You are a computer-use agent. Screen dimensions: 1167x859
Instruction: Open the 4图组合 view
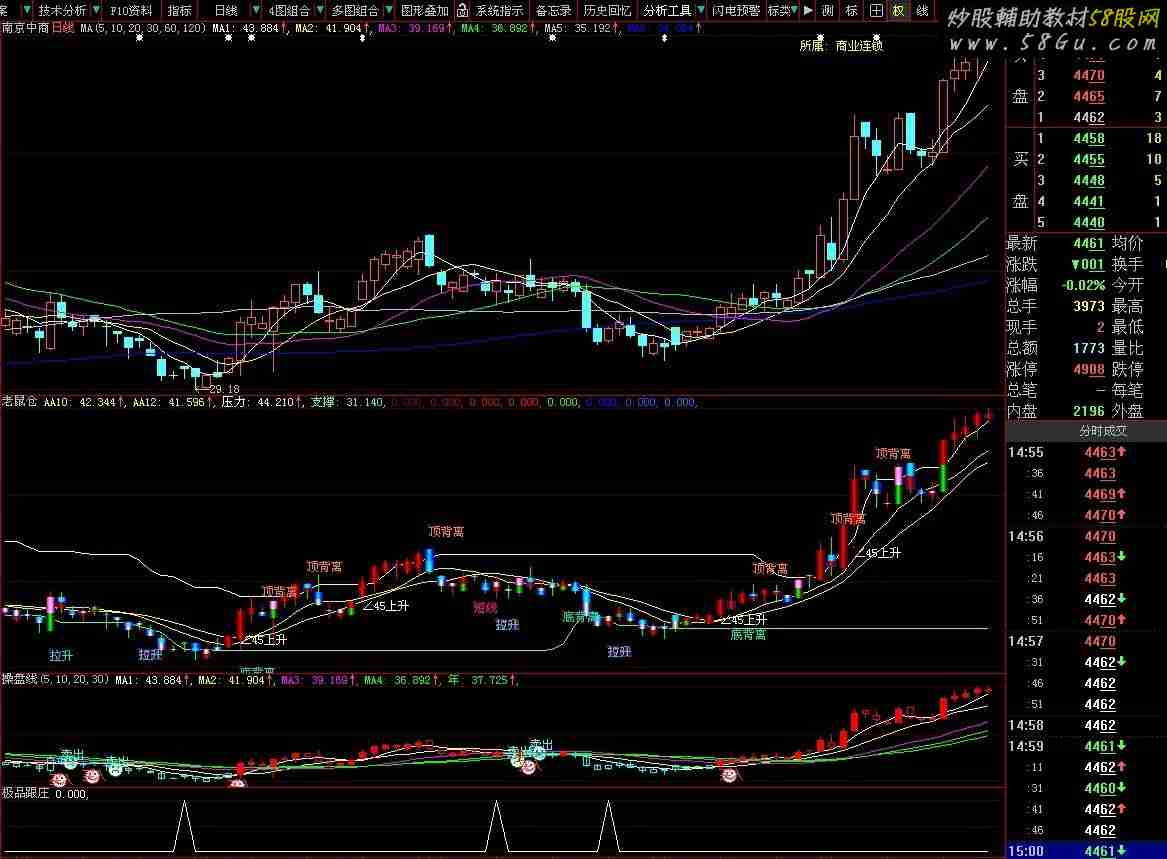pyautogui.click(x=289, y=10)
